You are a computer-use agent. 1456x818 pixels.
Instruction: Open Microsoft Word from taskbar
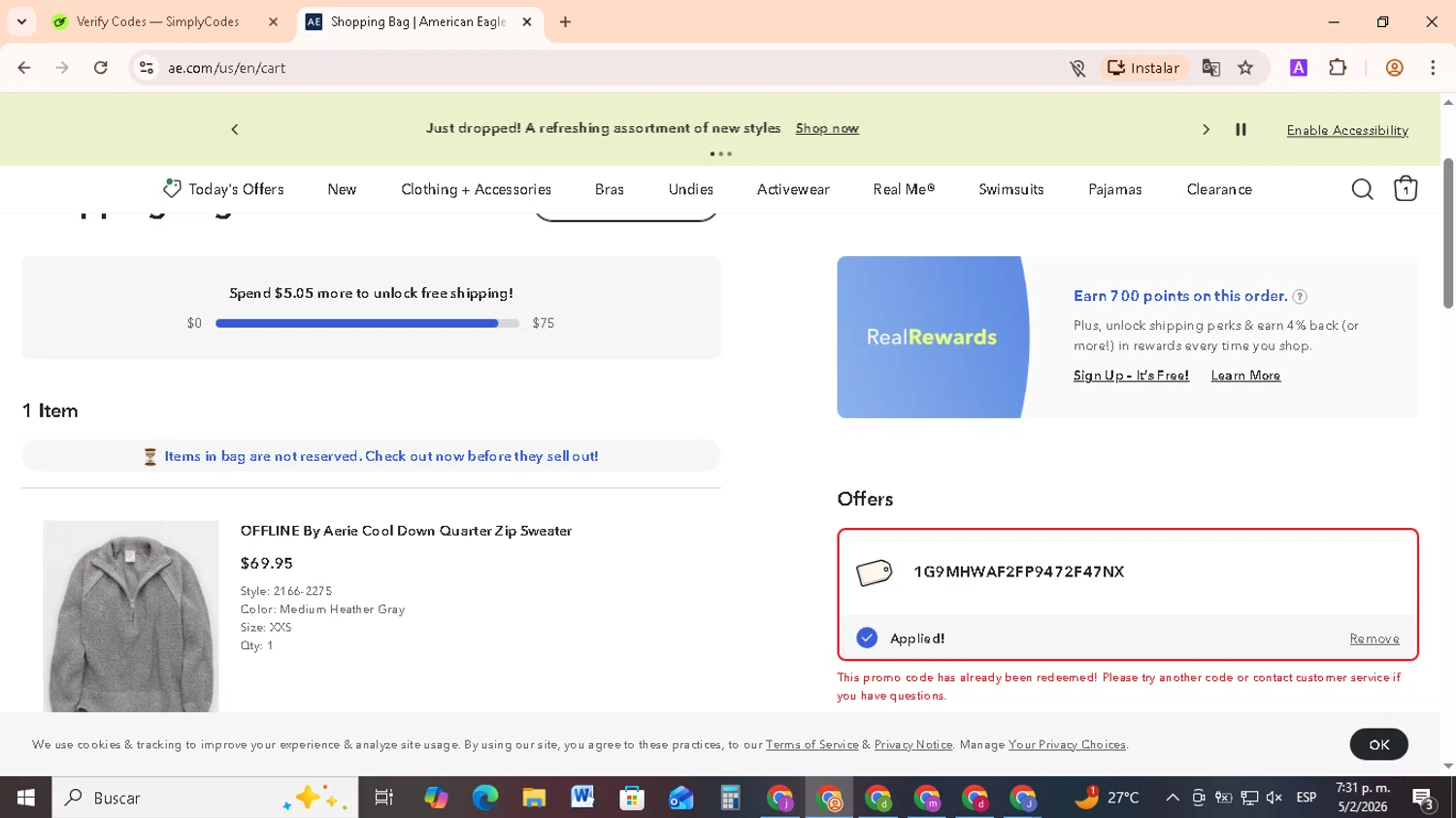[582, 798]
